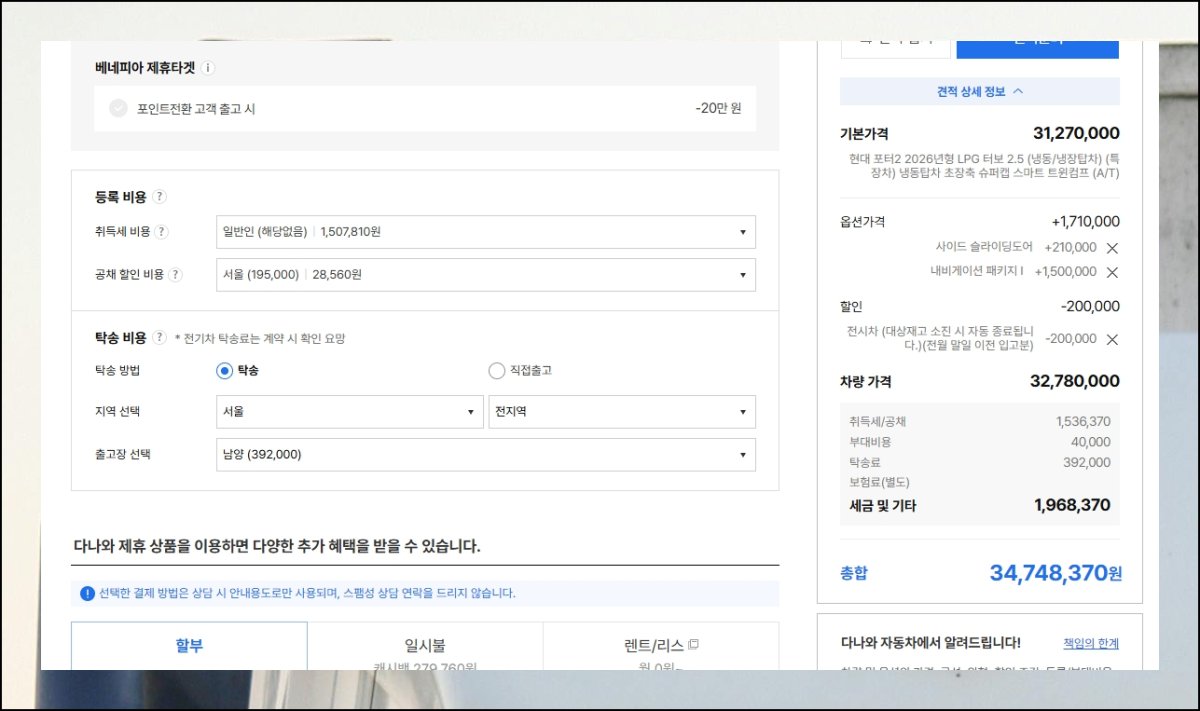This screenshot has width=1200, height=711.
Task: Click 세금 및 기타 value 1,968,370
Action: [x=1072, y=506]
